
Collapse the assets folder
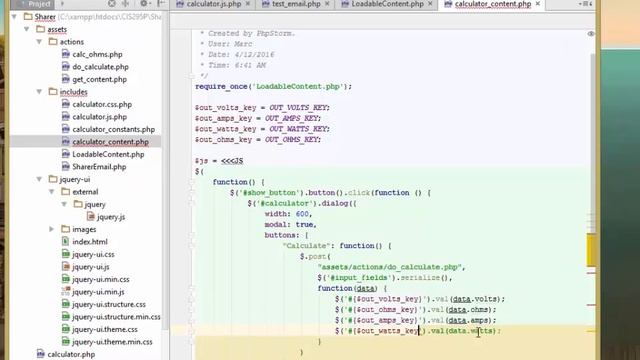[x=27, y=29]
